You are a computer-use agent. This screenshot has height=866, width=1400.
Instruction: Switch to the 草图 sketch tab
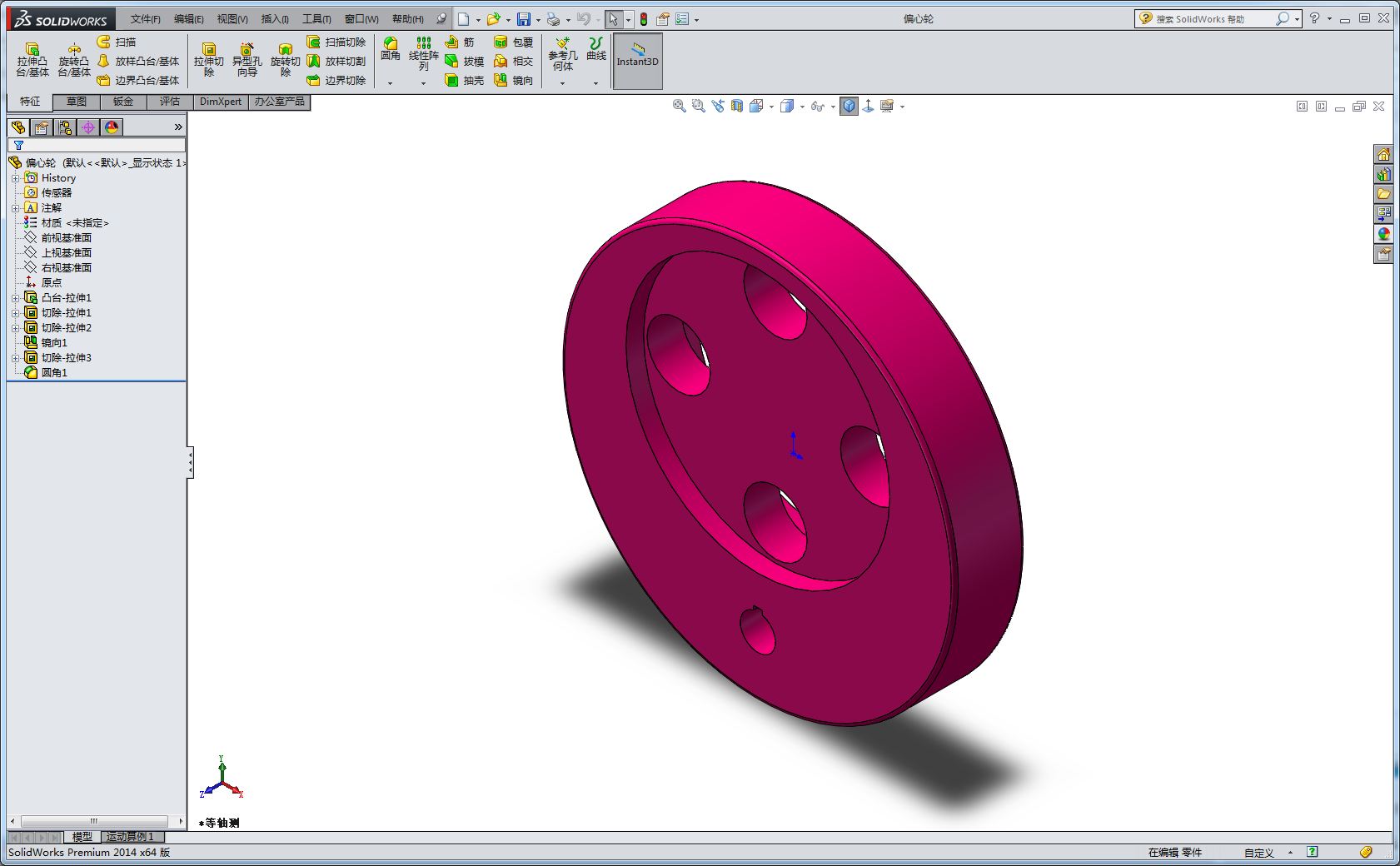pyautogui.click(x=77, y=102)
